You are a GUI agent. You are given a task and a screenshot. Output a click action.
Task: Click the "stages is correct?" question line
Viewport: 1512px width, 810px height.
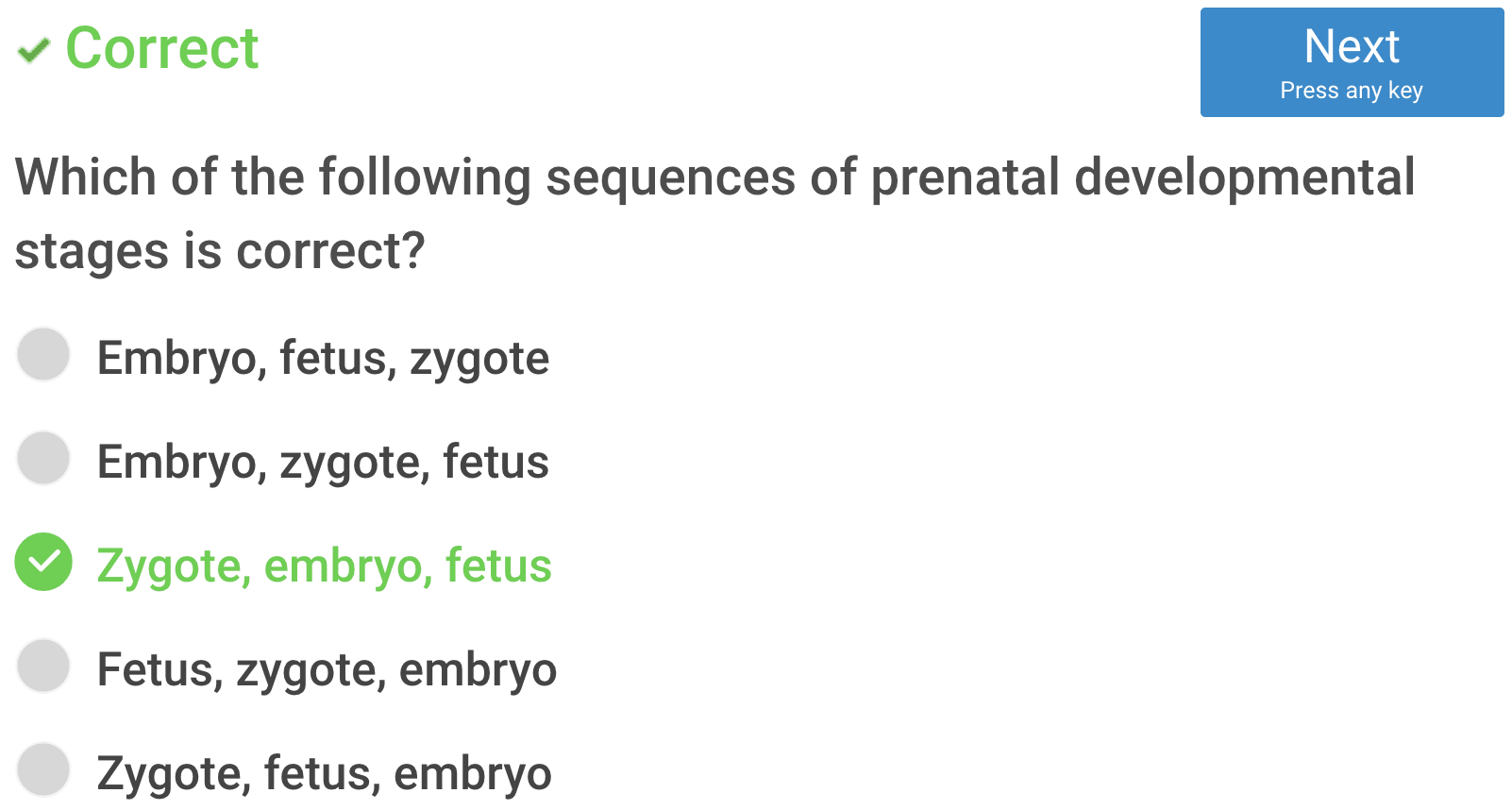click(220, 252)
